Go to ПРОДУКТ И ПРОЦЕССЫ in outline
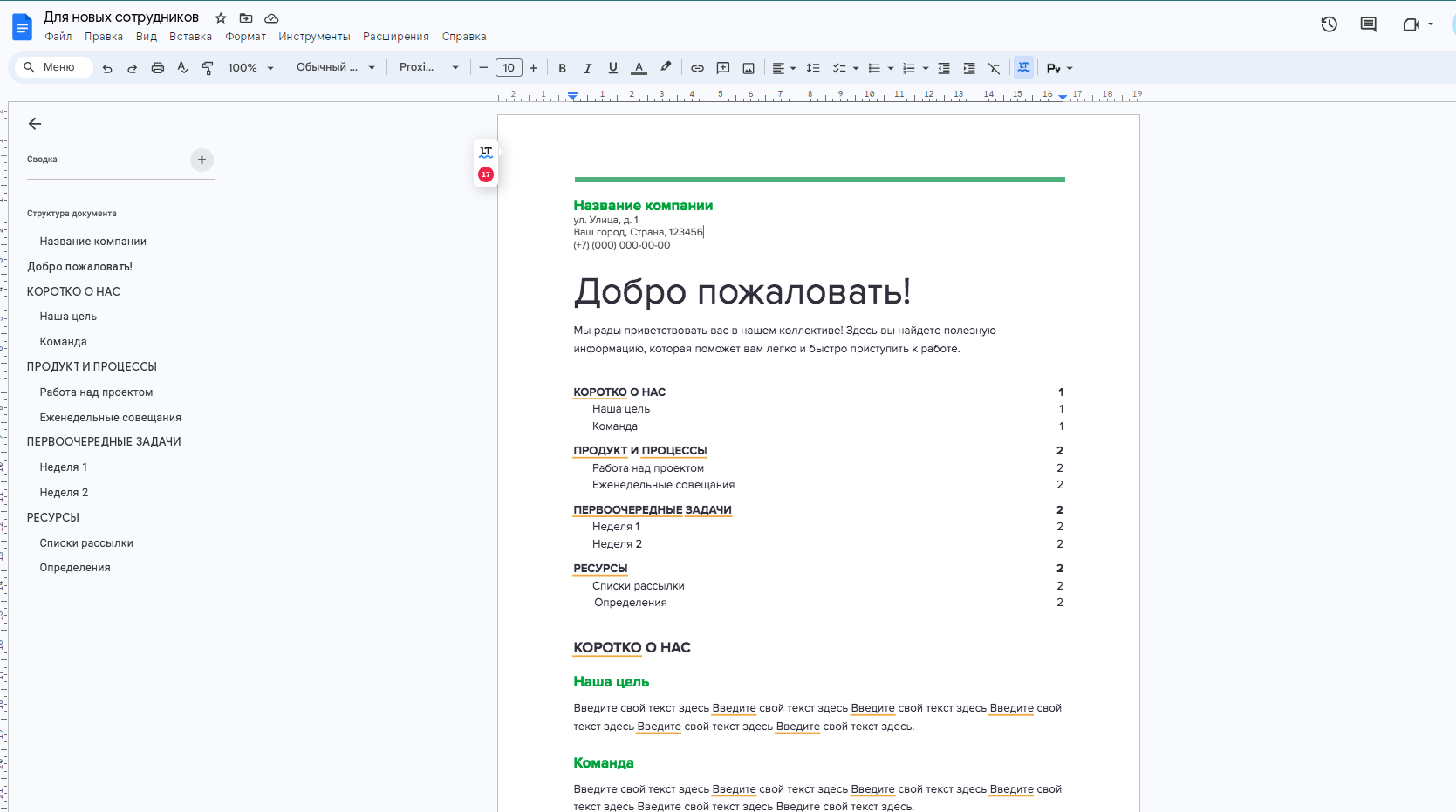The width and height of the screenshot is (1456, 812). [x=92, y=367]
